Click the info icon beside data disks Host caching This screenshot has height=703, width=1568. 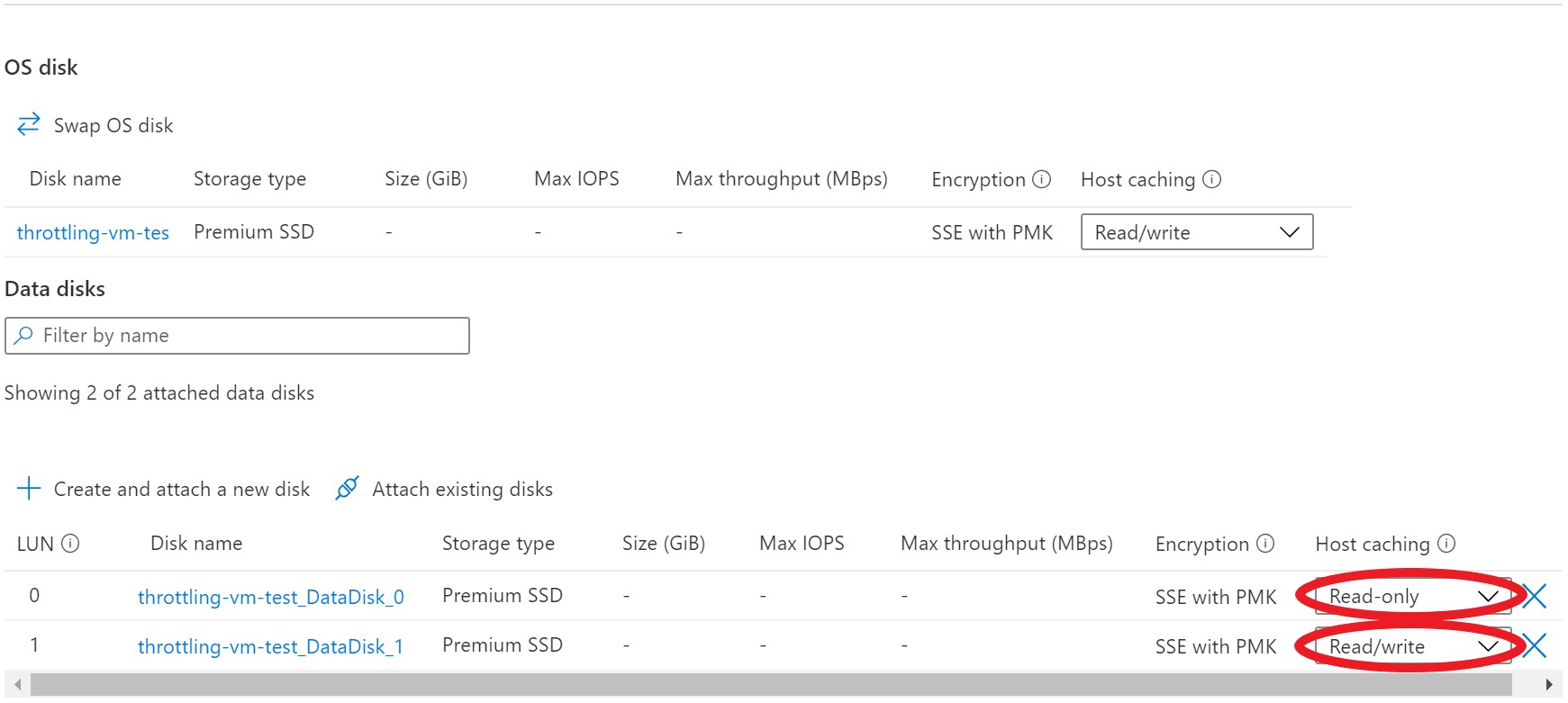coord(1446,544)
